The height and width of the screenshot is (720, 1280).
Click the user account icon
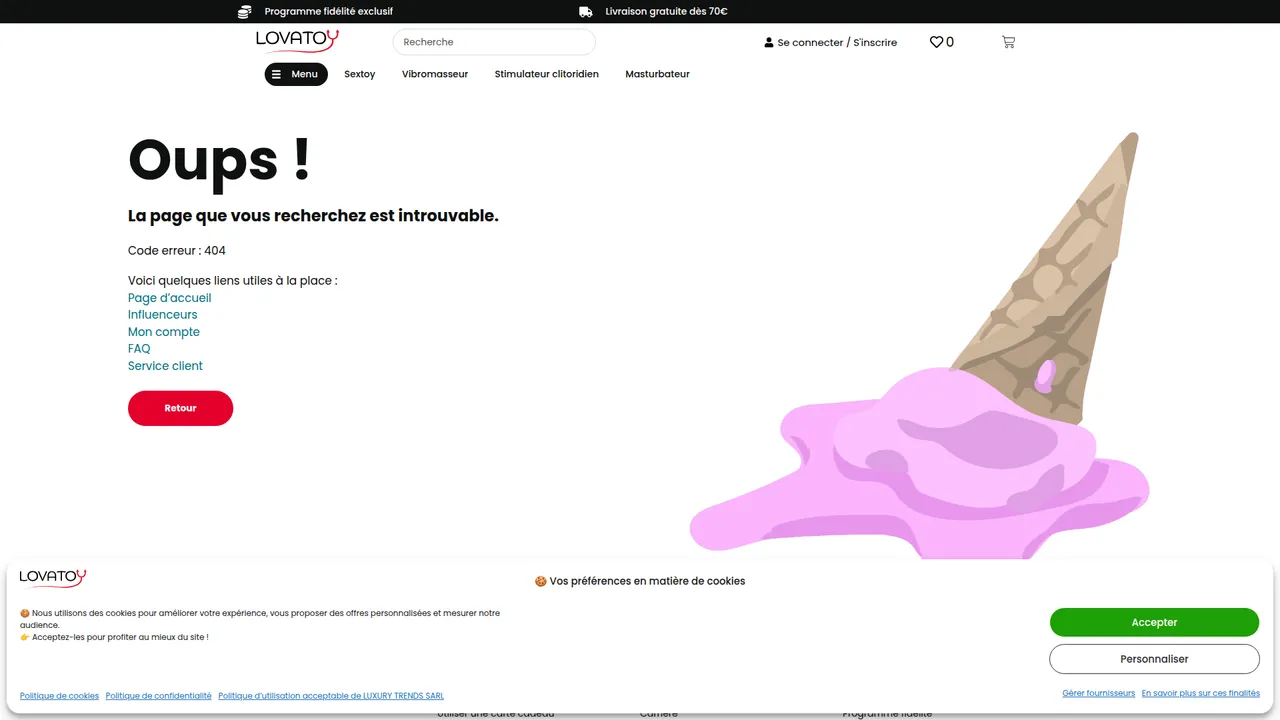pos(769,43)
